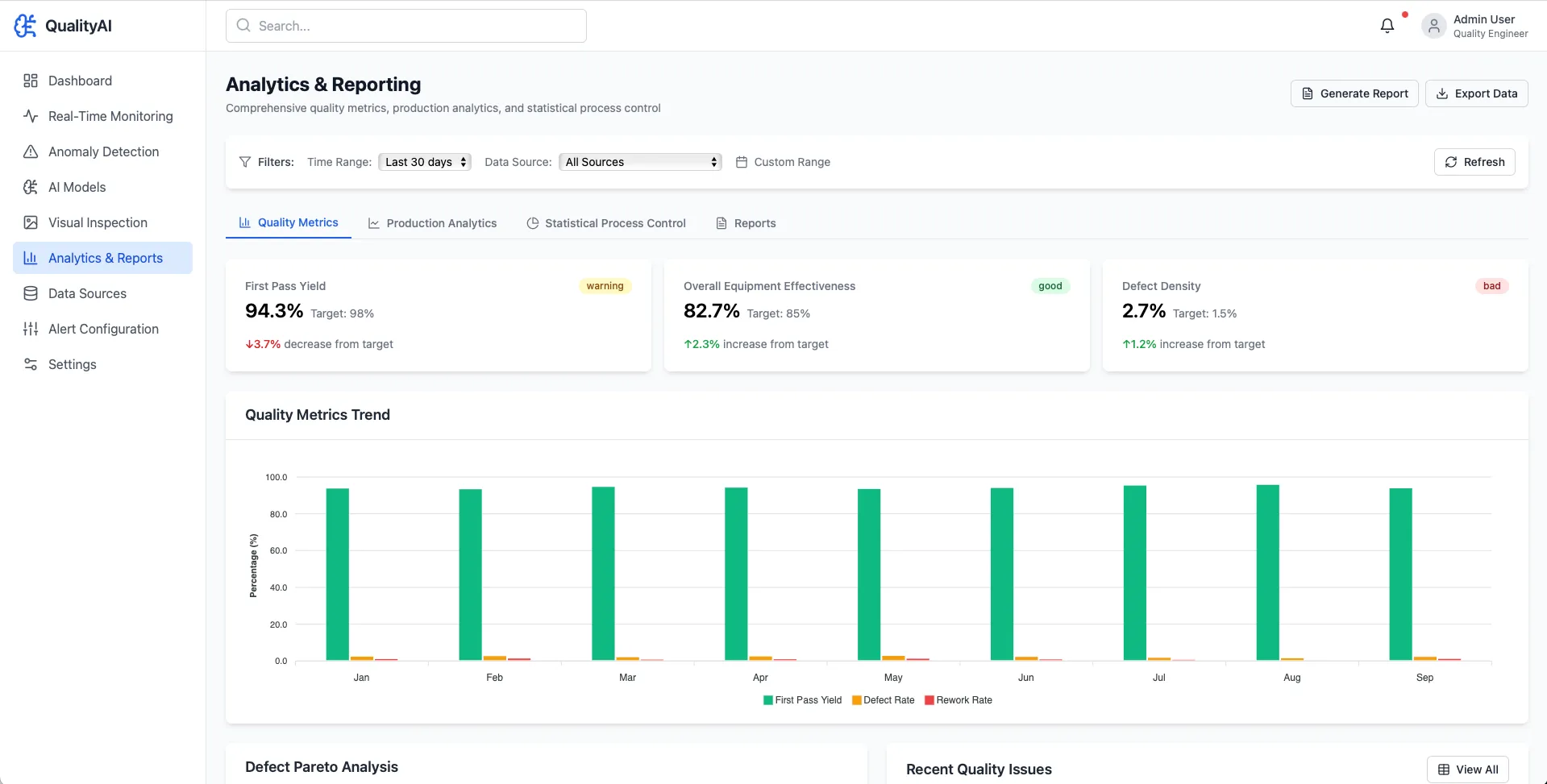The width and height of the screenshot is (1547, 784).
Task: Click View All in Recent Quality Issues
Action: 1468,769
